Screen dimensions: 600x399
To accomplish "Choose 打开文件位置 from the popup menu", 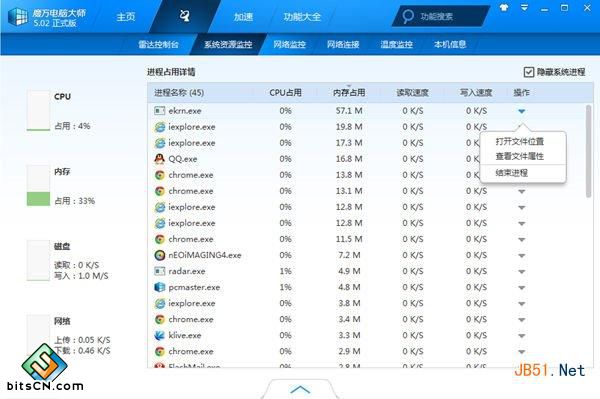I will pyautogui.click(x=520, y=142).
